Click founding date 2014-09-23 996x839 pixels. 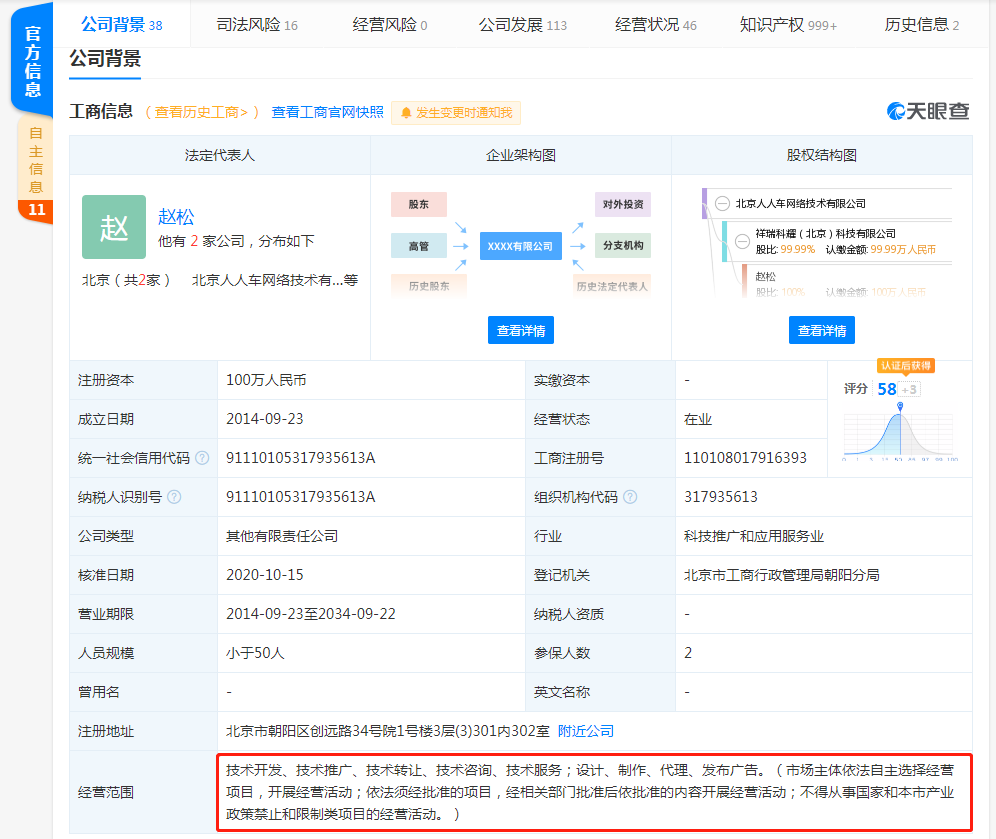pyautogui.click(x=265, y=419)
